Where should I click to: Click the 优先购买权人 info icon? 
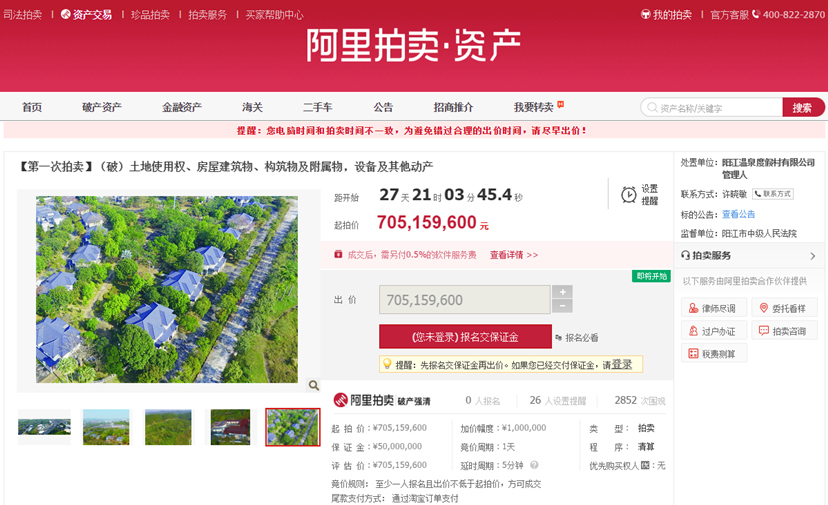click(x=645, y=465)
